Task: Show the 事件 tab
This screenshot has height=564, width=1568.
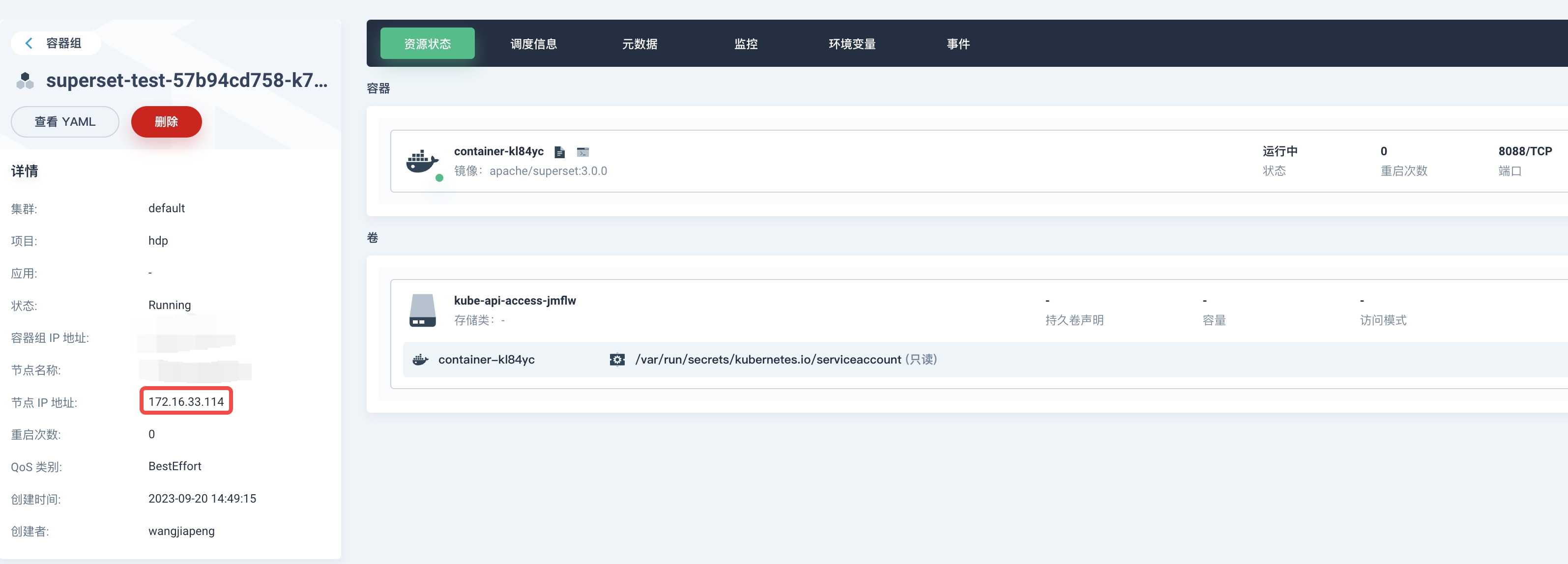Action: point(958,44)
